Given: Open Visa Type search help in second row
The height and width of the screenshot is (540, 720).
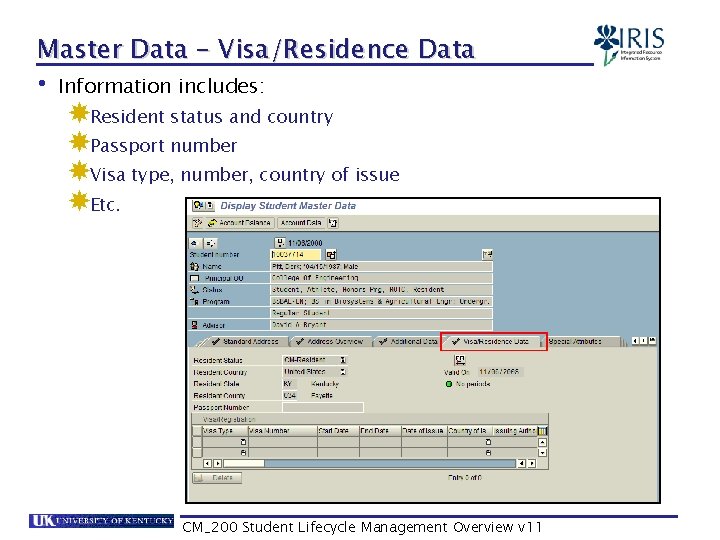Looking at the screenshot, I should [243, 453].
